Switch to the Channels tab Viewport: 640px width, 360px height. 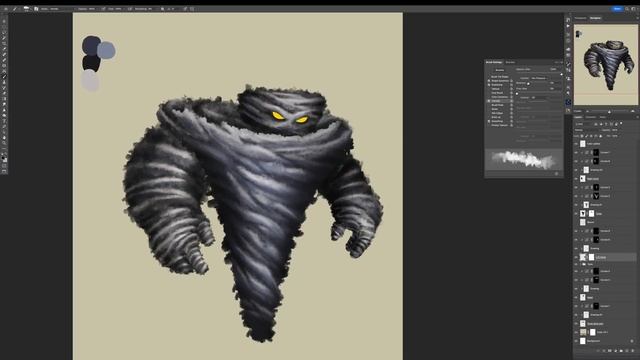click(x=591, y=117)
